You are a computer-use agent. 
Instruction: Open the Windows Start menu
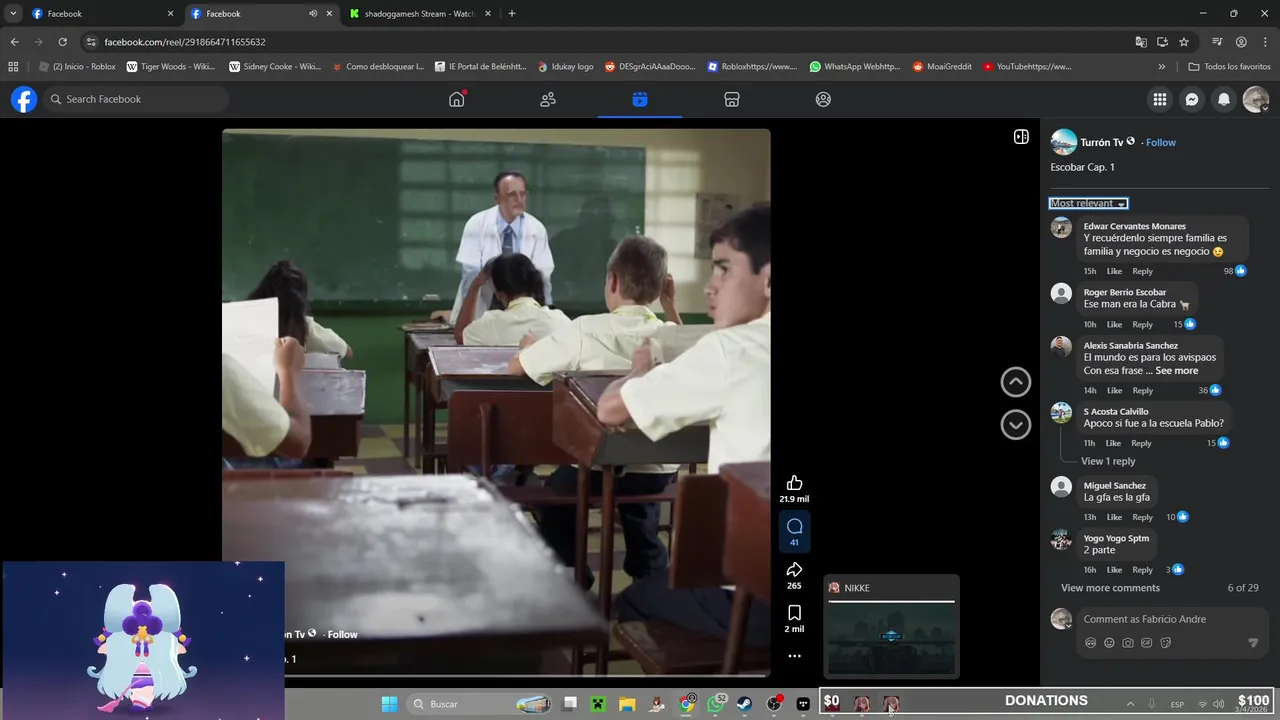point(390,704)
